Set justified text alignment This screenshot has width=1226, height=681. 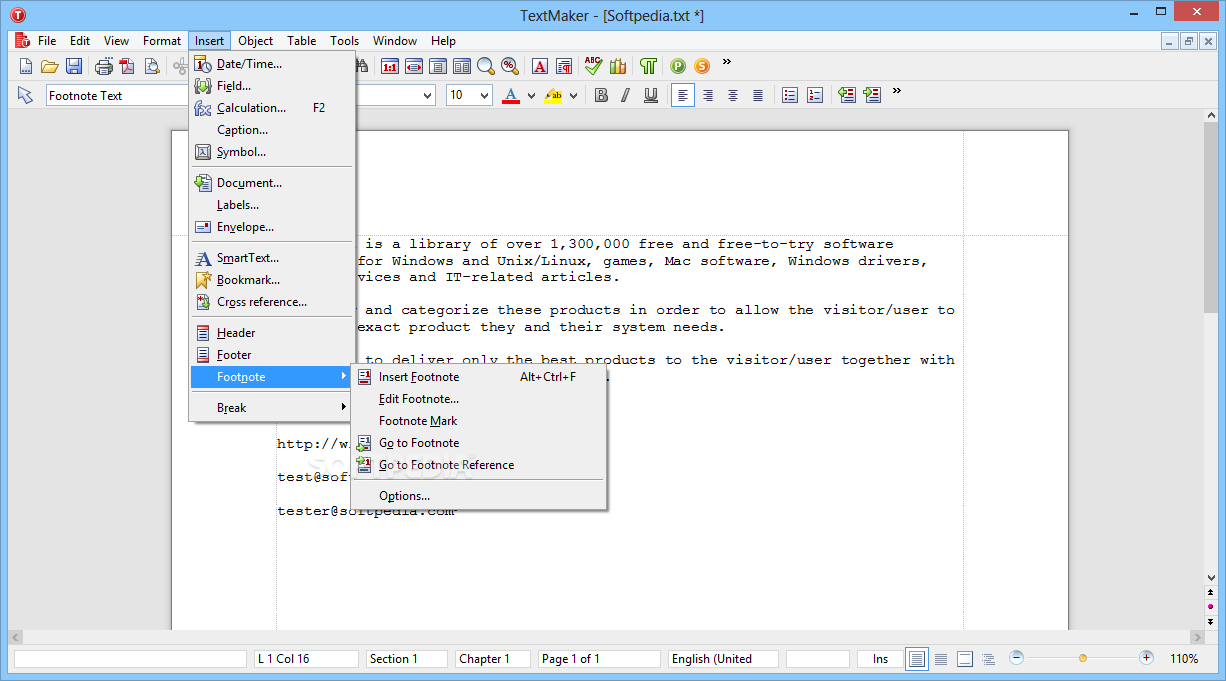pyautogui.click(x=758, y=95)
